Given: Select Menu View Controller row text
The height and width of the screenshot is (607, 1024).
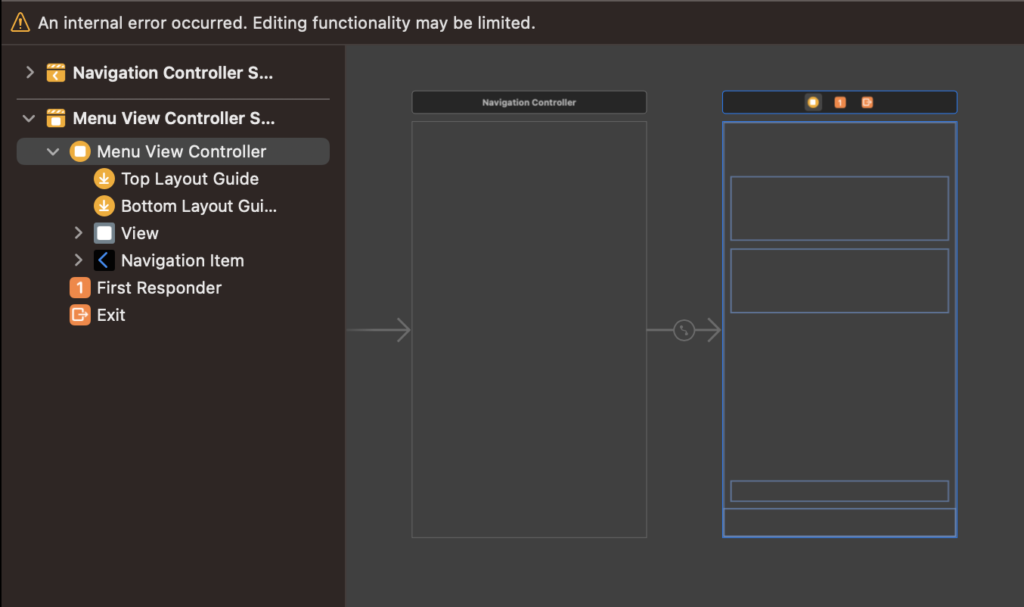Looking at the screenshot, I should click(181, 152).
